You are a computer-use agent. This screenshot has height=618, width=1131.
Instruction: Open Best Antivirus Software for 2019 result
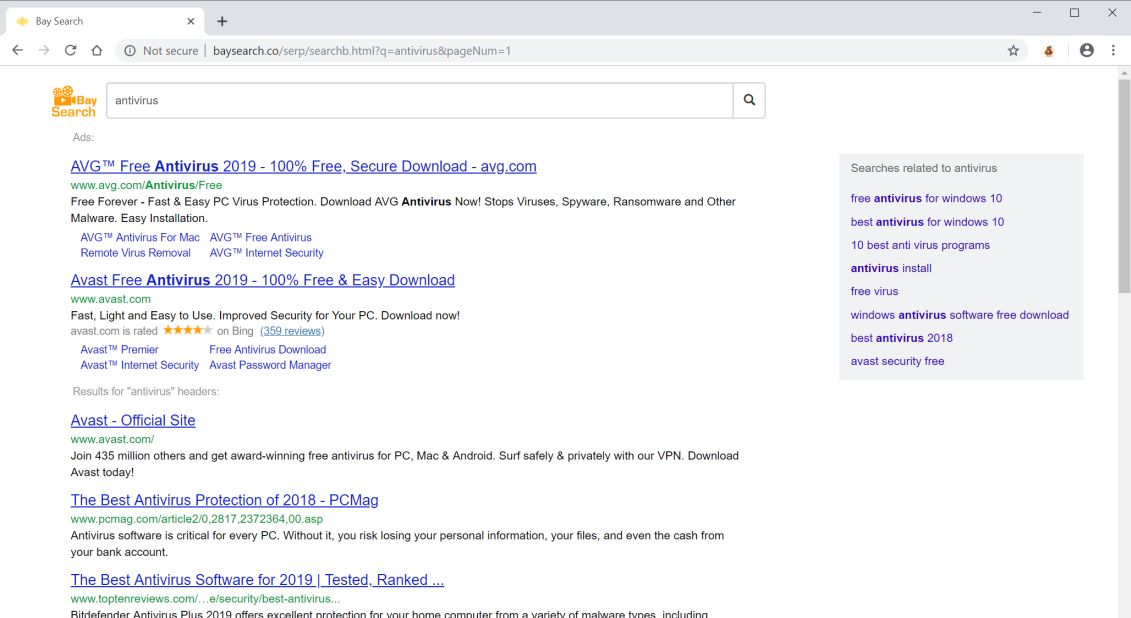point(258,581)
